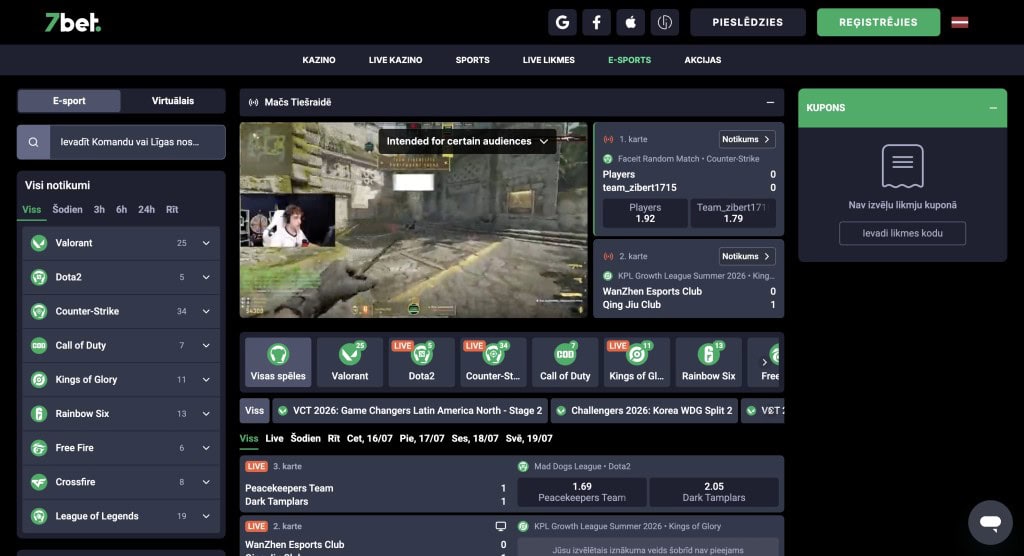Open Notikums for the 2. karte match
This screenshot has width=1024, height=556.
[x=746, y=256]
